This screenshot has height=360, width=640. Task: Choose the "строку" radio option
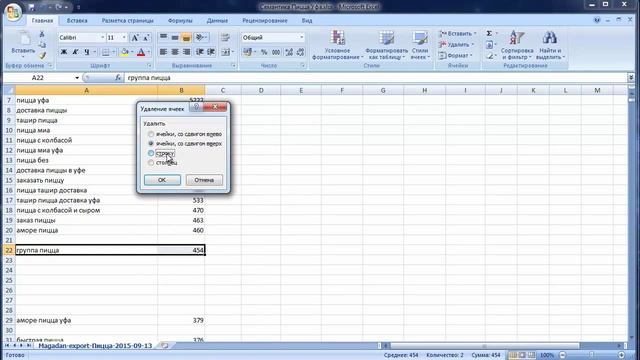(x=162, y=153)
